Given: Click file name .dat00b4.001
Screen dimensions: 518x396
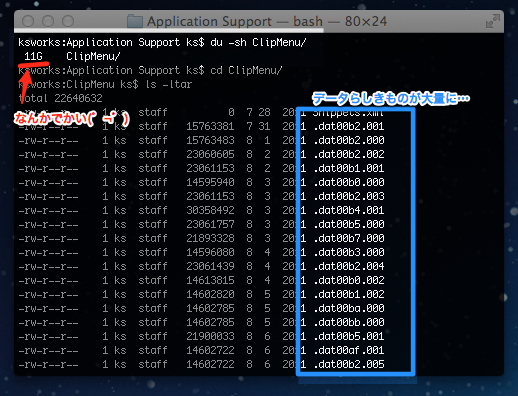Looking at the screenshot, I should click(x=349, y=210).
